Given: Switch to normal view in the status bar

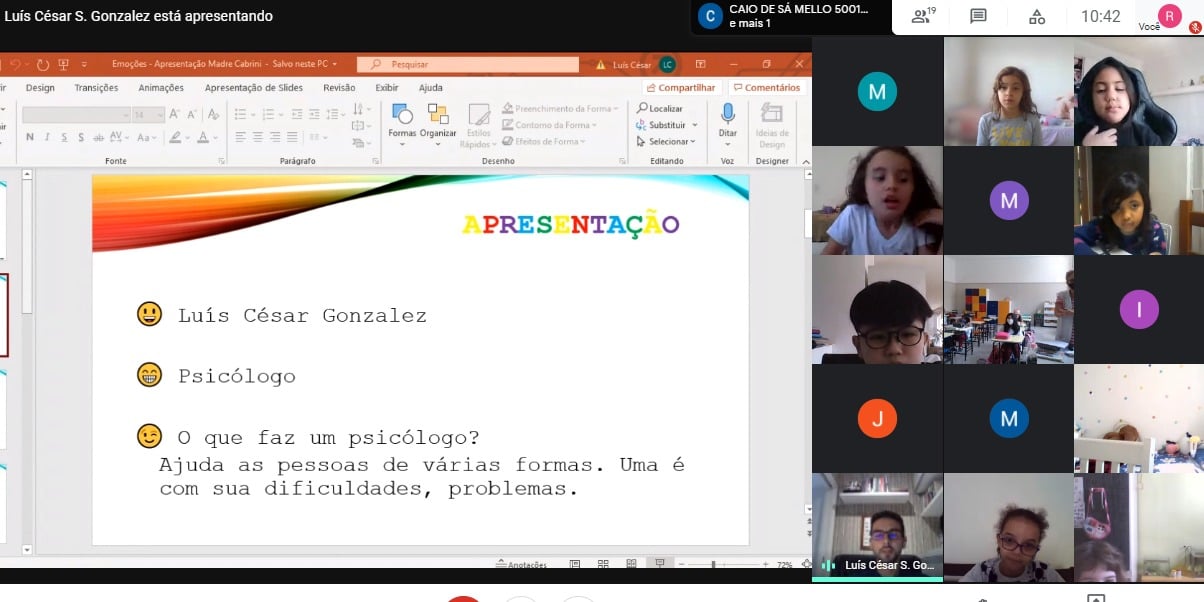Looking at the screenshot, I should coord(575,565).
